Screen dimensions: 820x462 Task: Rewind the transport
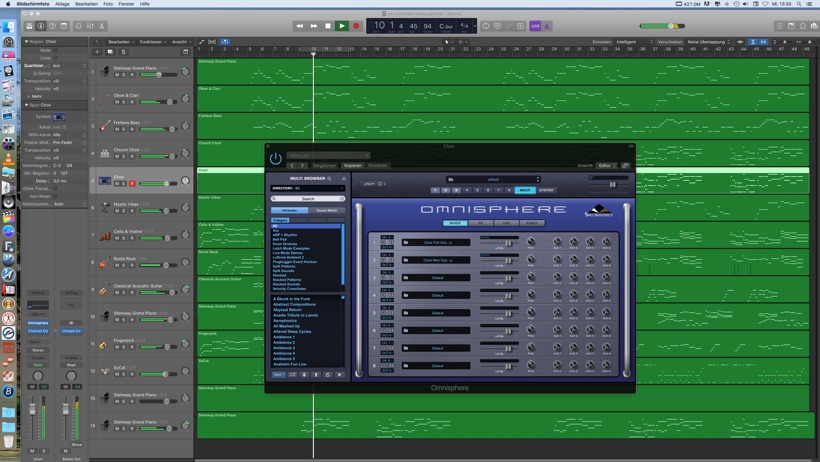coord(299,26)
